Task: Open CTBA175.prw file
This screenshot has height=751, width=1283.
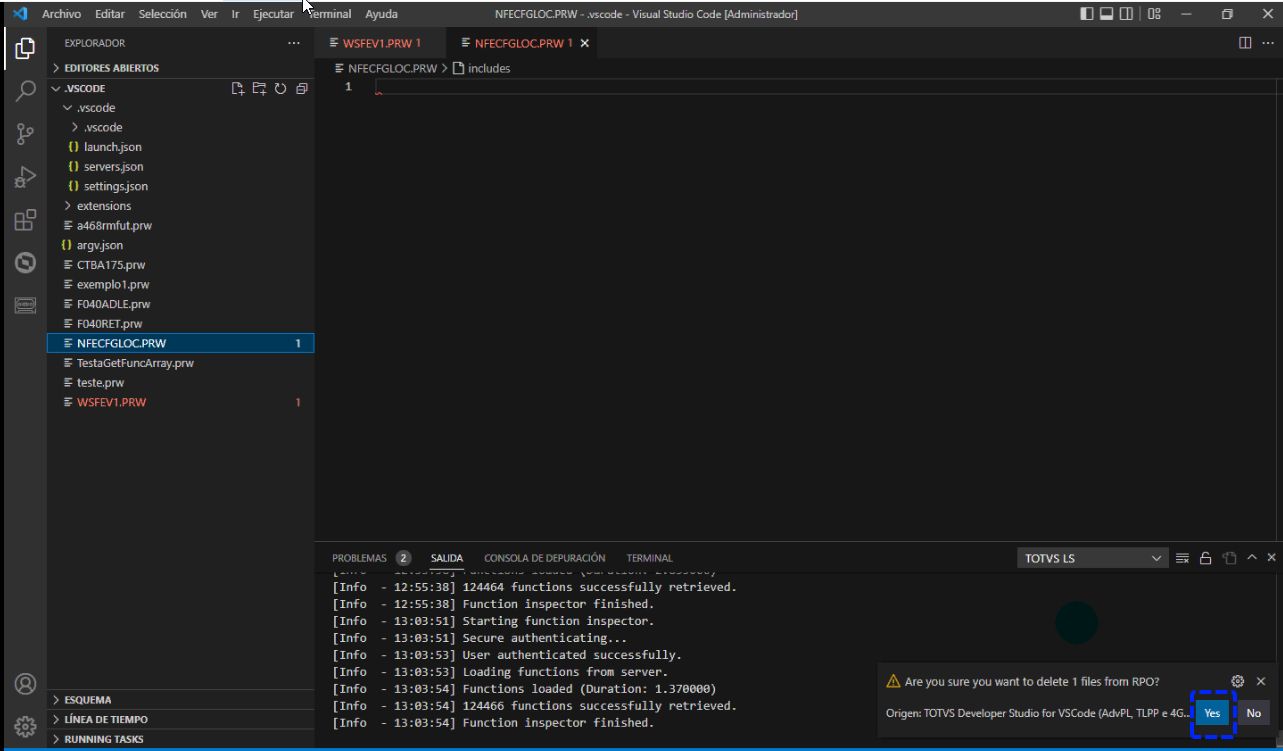Action: [x=181, y=265]
